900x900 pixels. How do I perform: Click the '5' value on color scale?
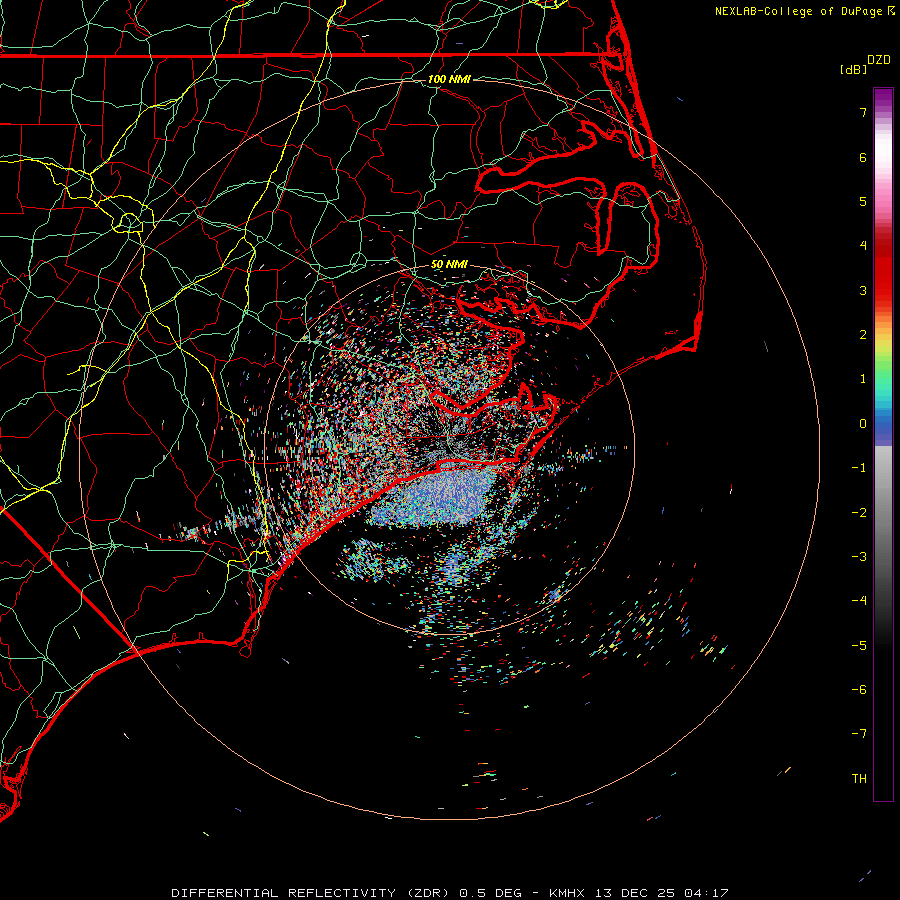tap(863, 201)
